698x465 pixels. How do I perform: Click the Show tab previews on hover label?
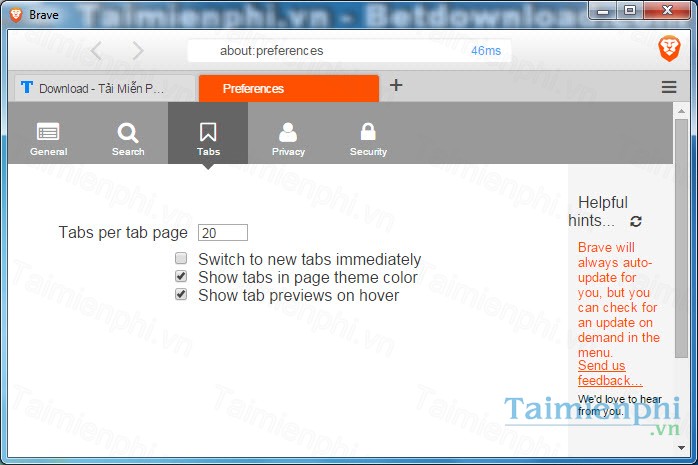pyautogui.click(x=298, y=295)
